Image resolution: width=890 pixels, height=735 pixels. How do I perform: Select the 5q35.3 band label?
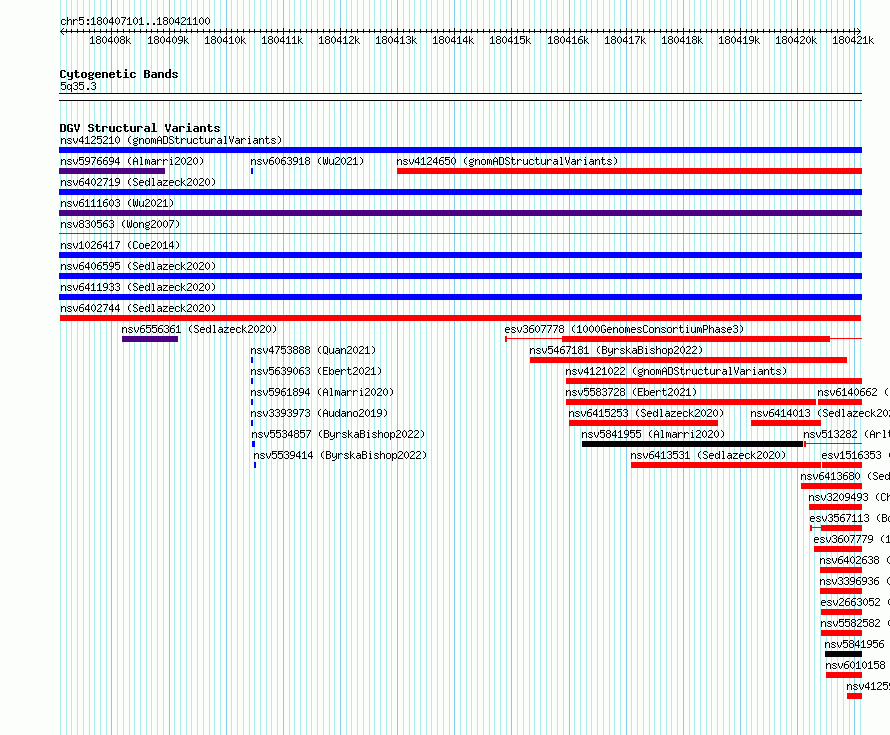tap(78, 87)
